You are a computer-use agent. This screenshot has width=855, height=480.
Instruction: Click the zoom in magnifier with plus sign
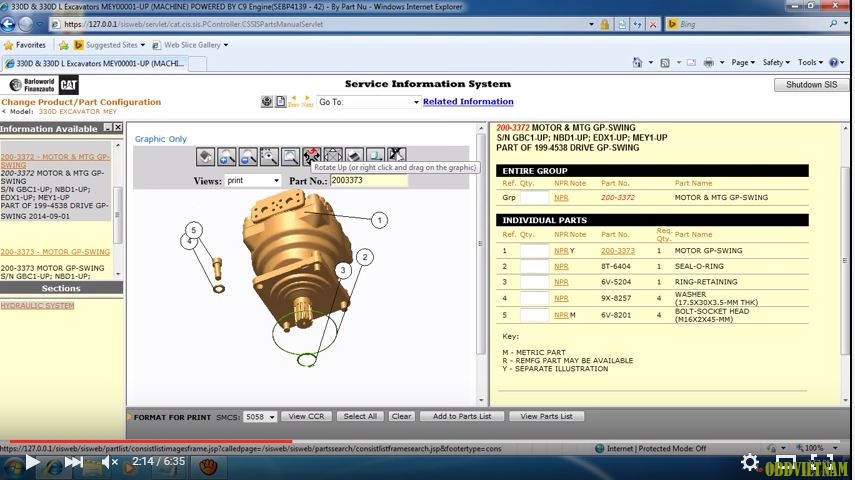(227, 156)
